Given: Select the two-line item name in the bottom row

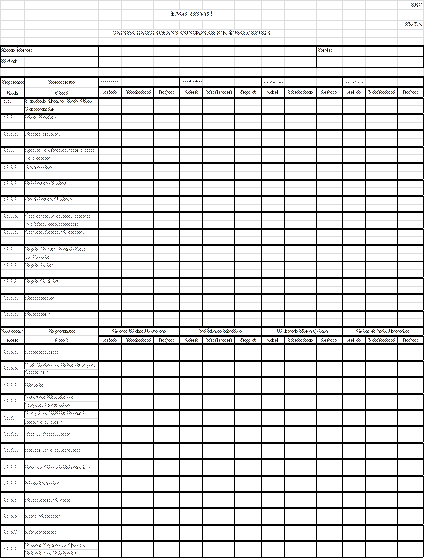Looking at the screenshot, I should point(56,549).
